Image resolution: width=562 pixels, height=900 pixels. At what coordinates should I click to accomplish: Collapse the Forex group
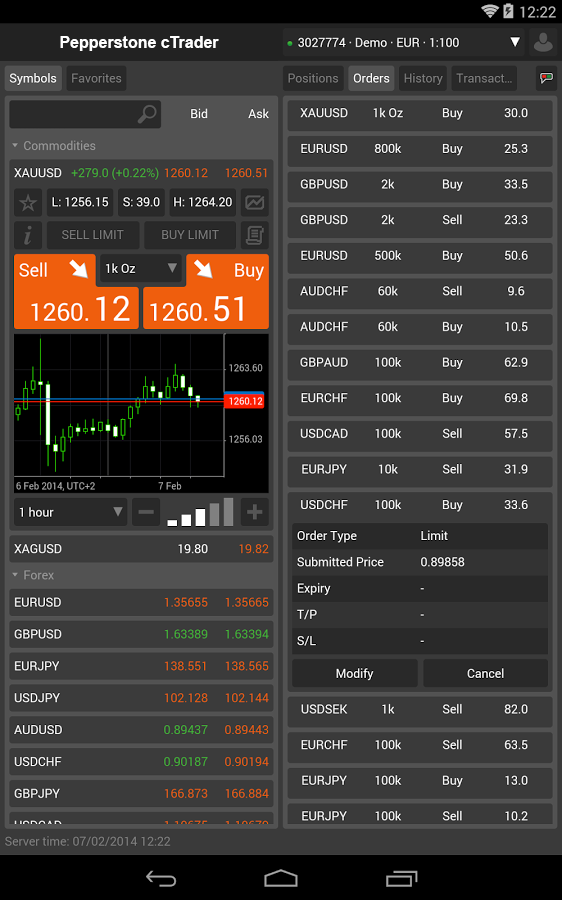click(x=33, y=575)
